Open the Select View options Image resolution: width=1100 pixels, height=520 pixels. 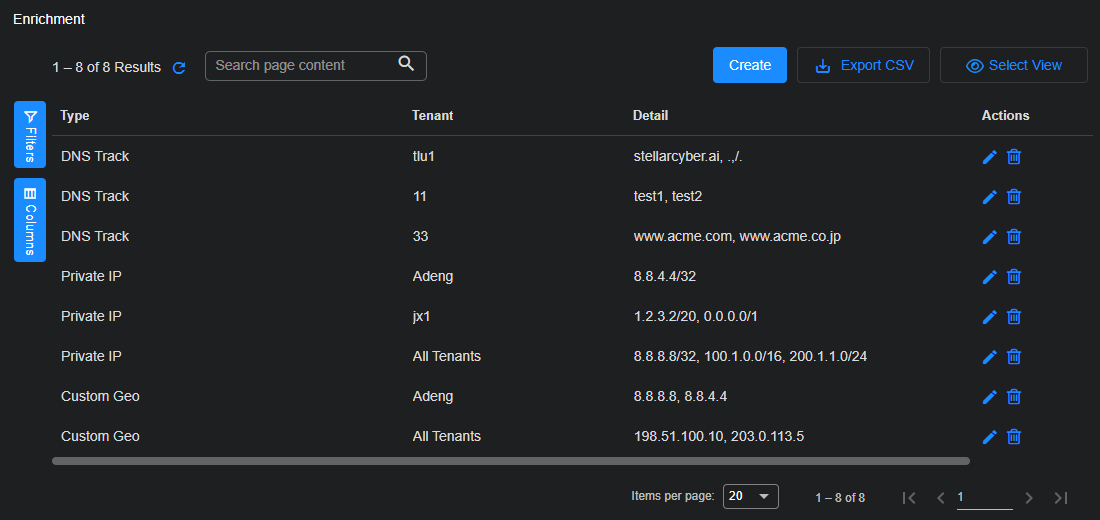tap(1013, 65)
